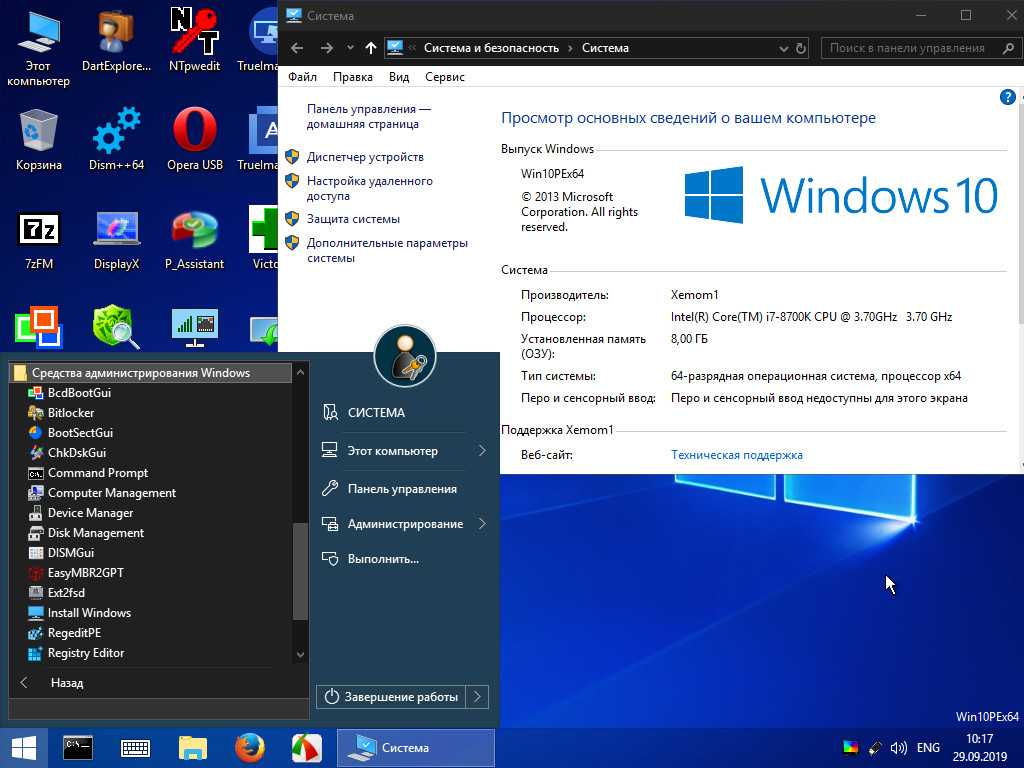The image size is (1024, 768).
Task: Launch Opera USB desktop icon
Action: point(195,140)
